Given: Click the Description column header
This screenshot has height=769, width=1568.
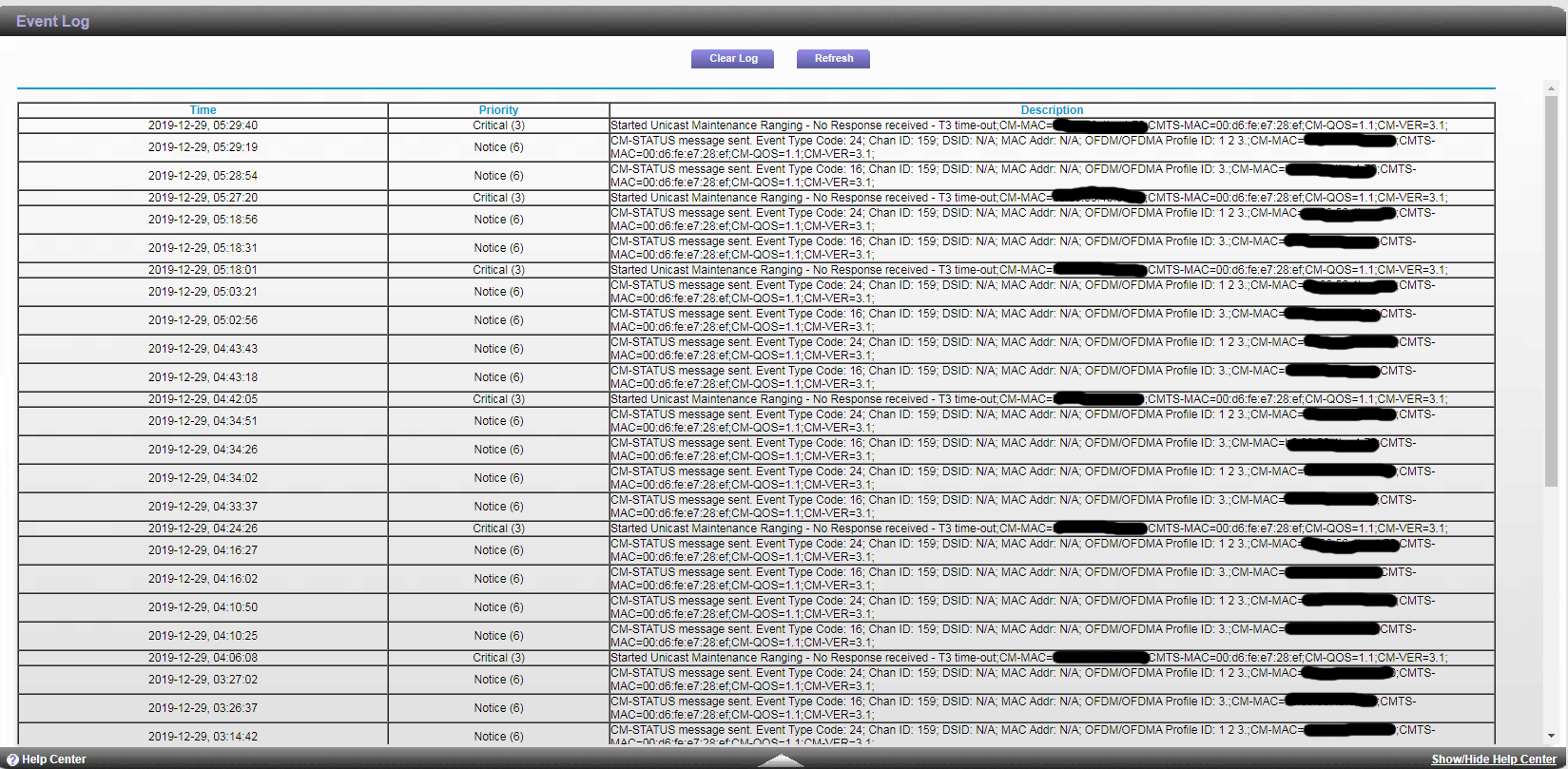Looking at the screenshot, I should pos(1052,110).
